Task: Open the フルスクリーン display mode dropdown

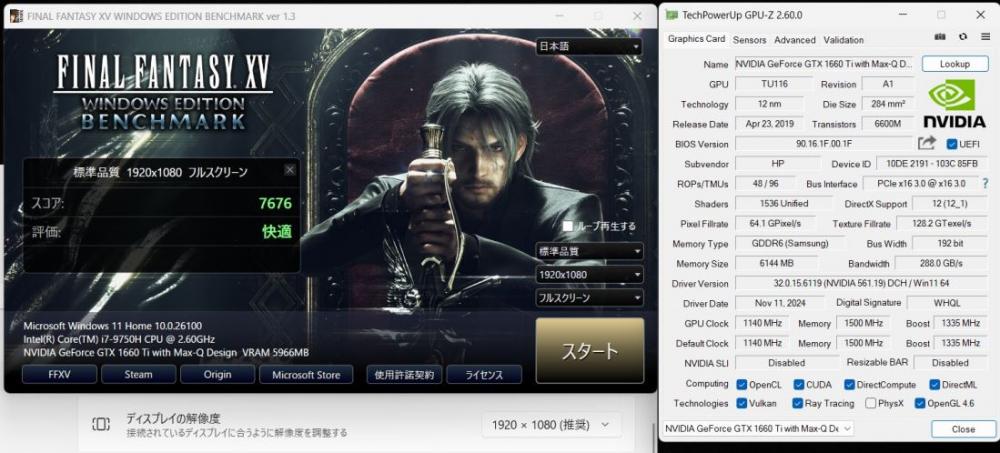Action: 589,297
